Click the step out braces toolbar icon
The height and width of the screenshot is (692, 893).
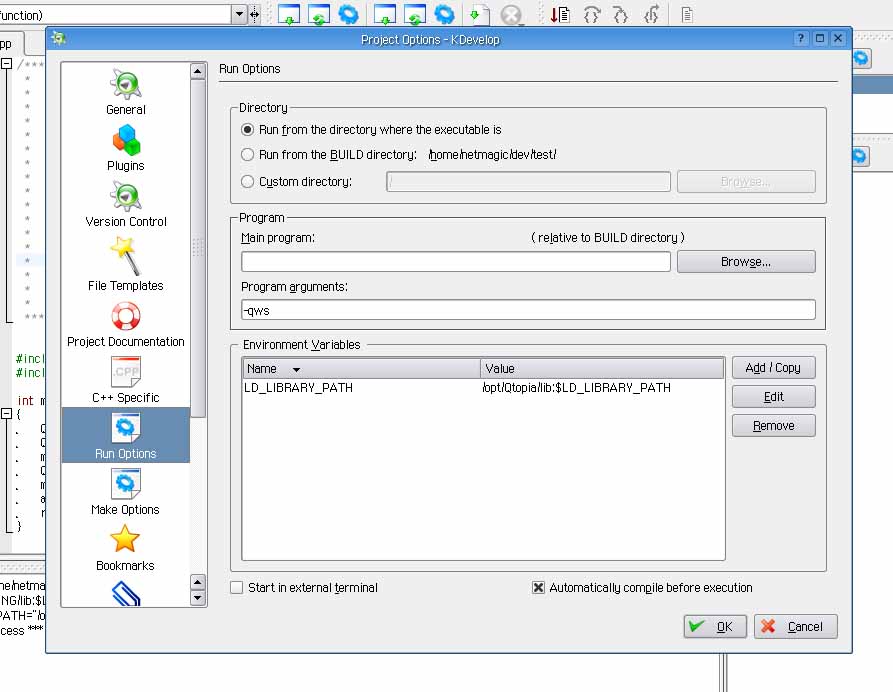tap(651, 15)
